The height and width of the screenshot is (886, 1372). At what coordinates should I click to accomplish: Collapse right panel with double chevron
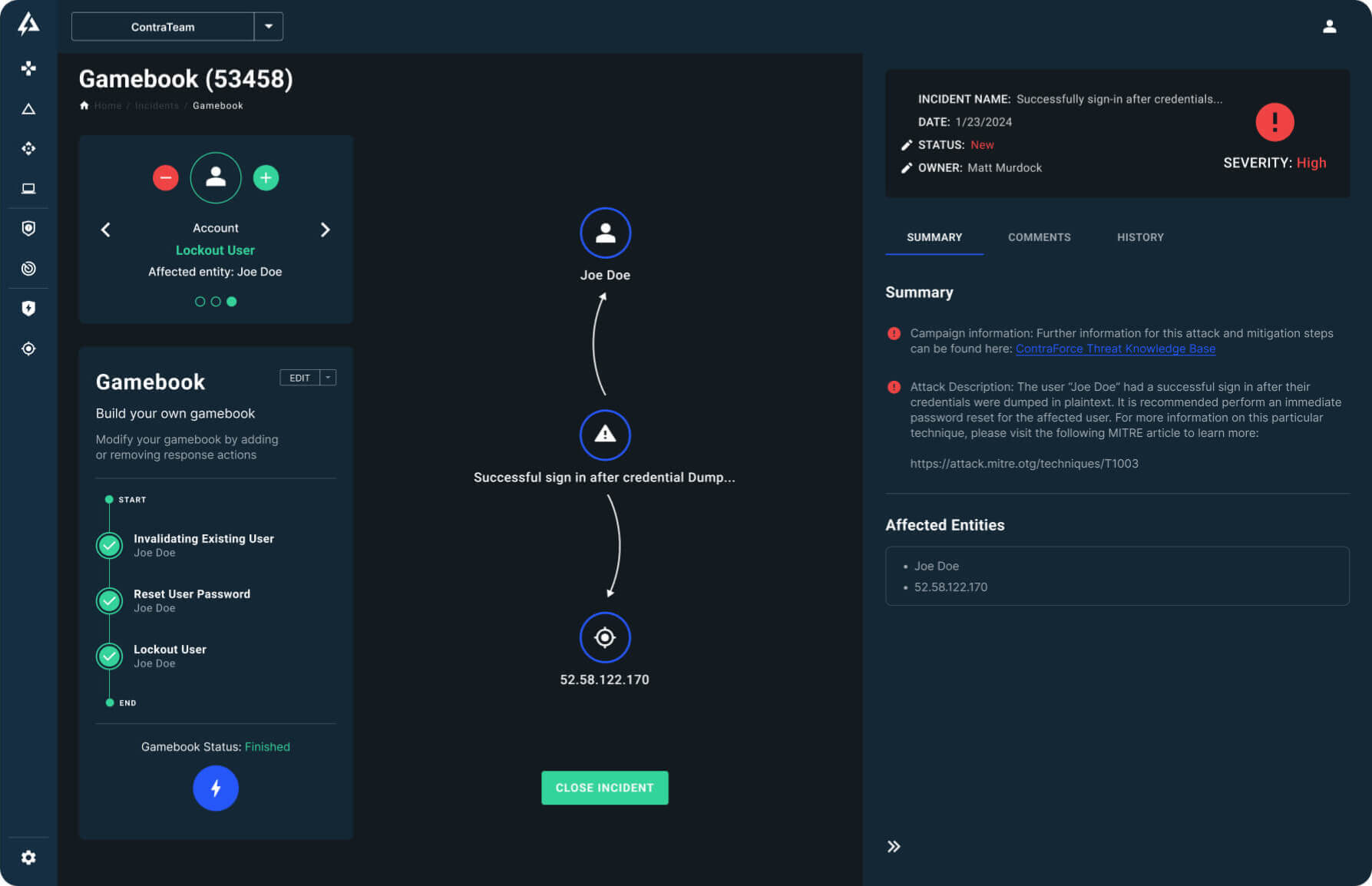click(x=894, y=847)
